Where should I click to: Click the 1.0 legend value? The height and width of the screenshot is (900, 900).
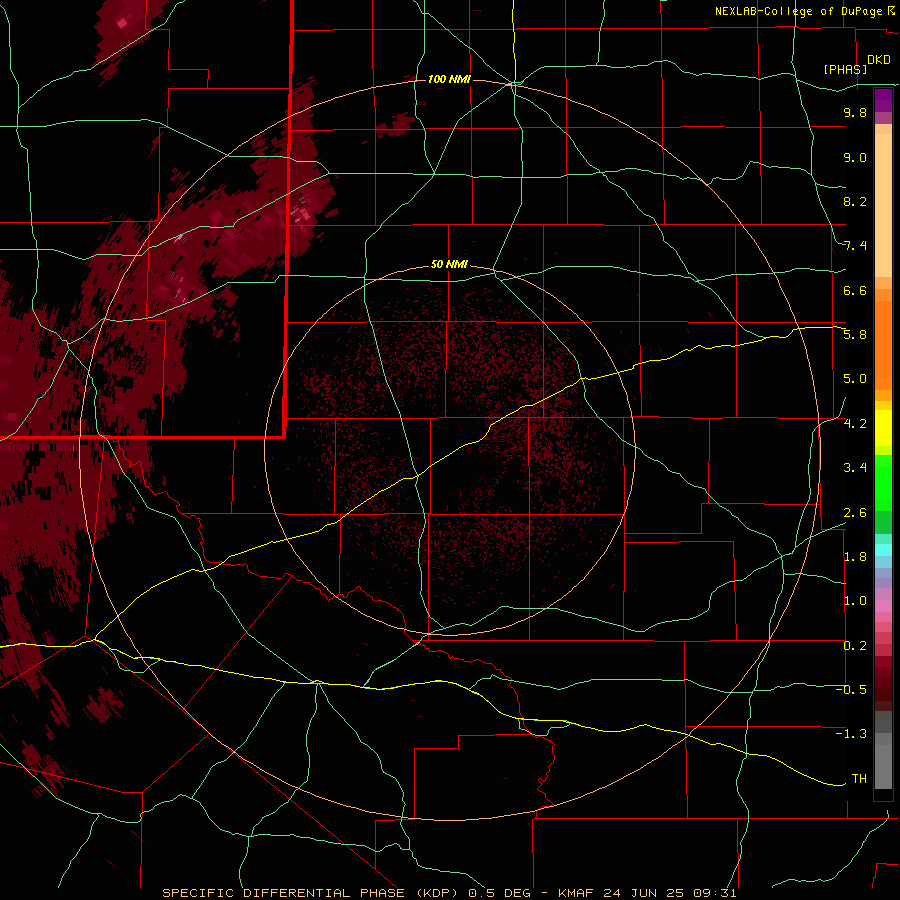[855, 601]
